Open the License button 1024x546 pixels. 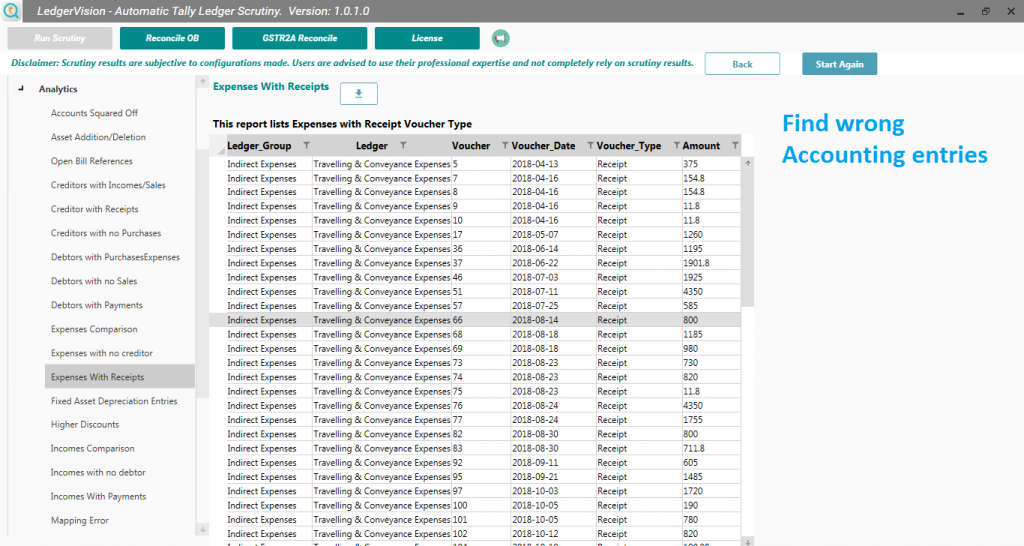(x=427, y=38)
